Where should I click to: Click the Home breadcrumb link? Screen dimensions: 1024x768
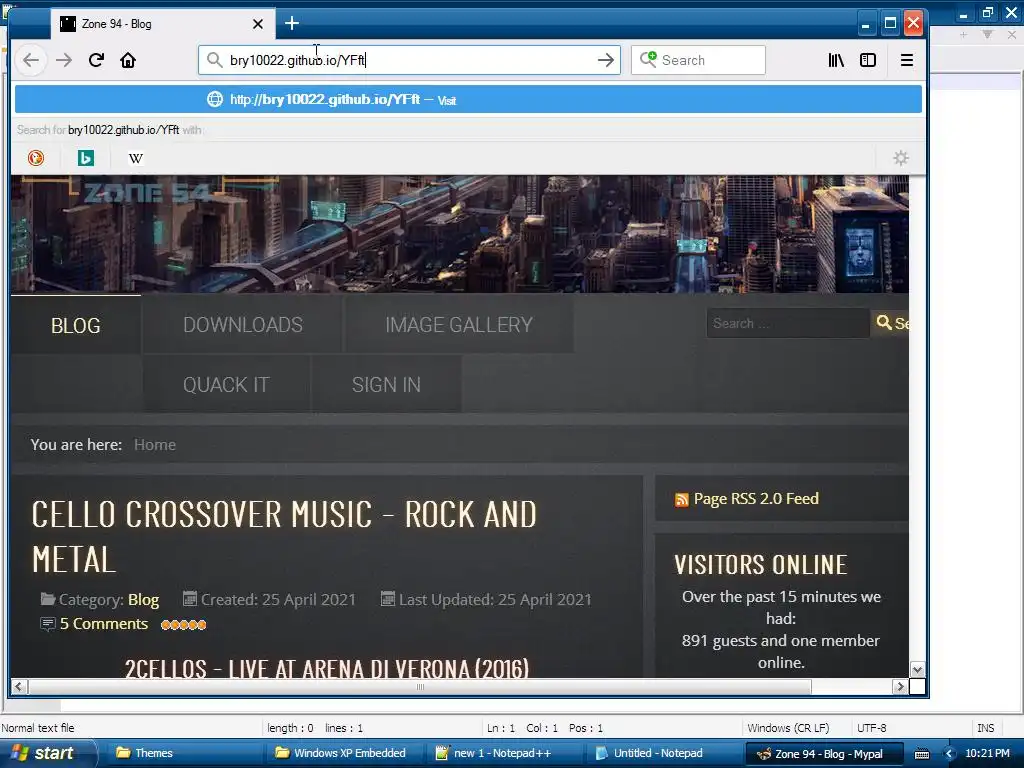point(155,445)
